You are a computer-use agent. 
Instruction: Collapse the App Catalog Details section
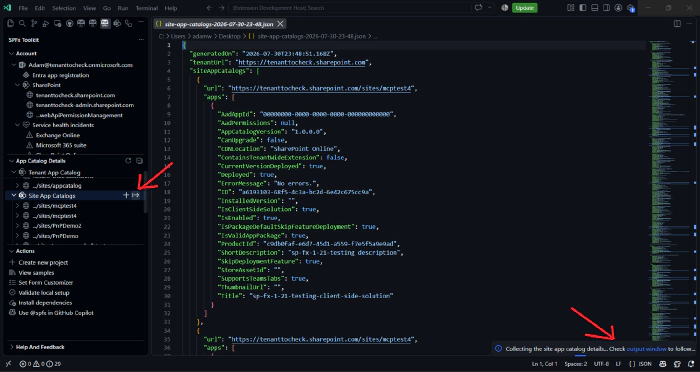tap(11, 161)
